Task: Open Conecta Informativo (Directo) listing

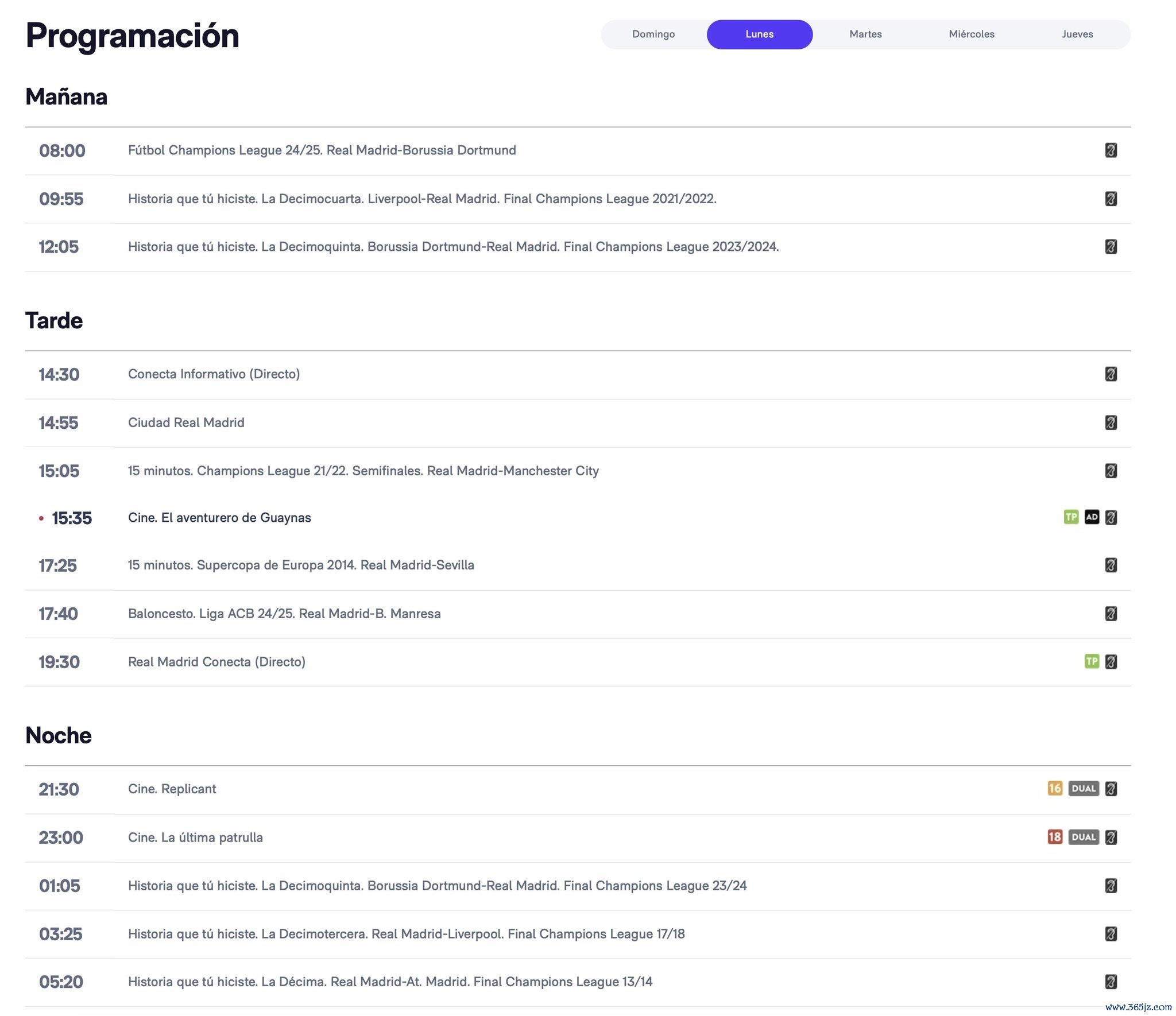Action: [214, 374]
